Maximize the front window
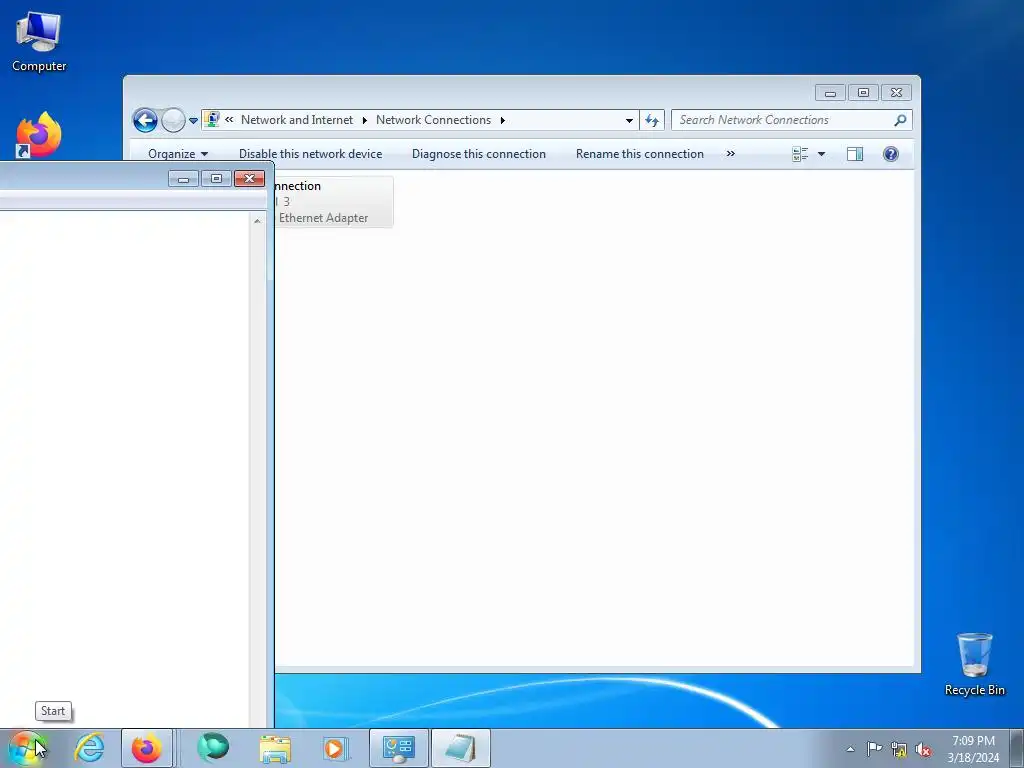 pos(216,178)
